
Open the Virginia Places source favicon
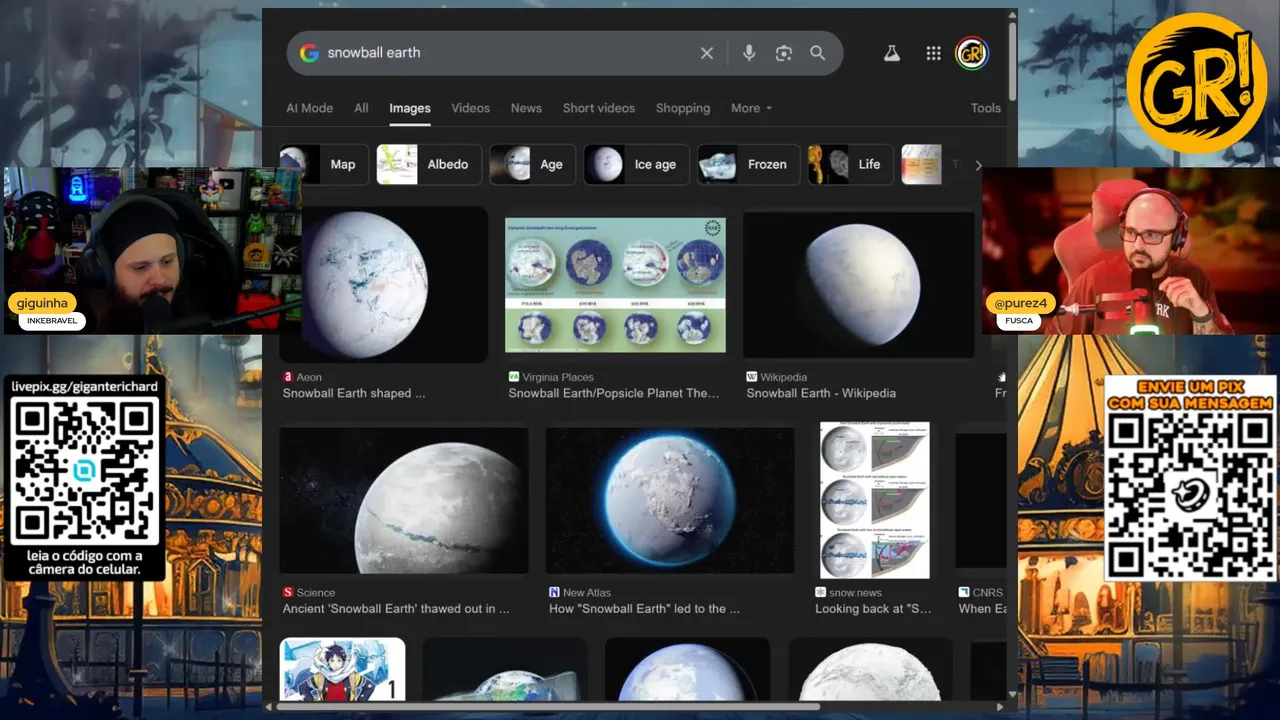tap(514, 377)
